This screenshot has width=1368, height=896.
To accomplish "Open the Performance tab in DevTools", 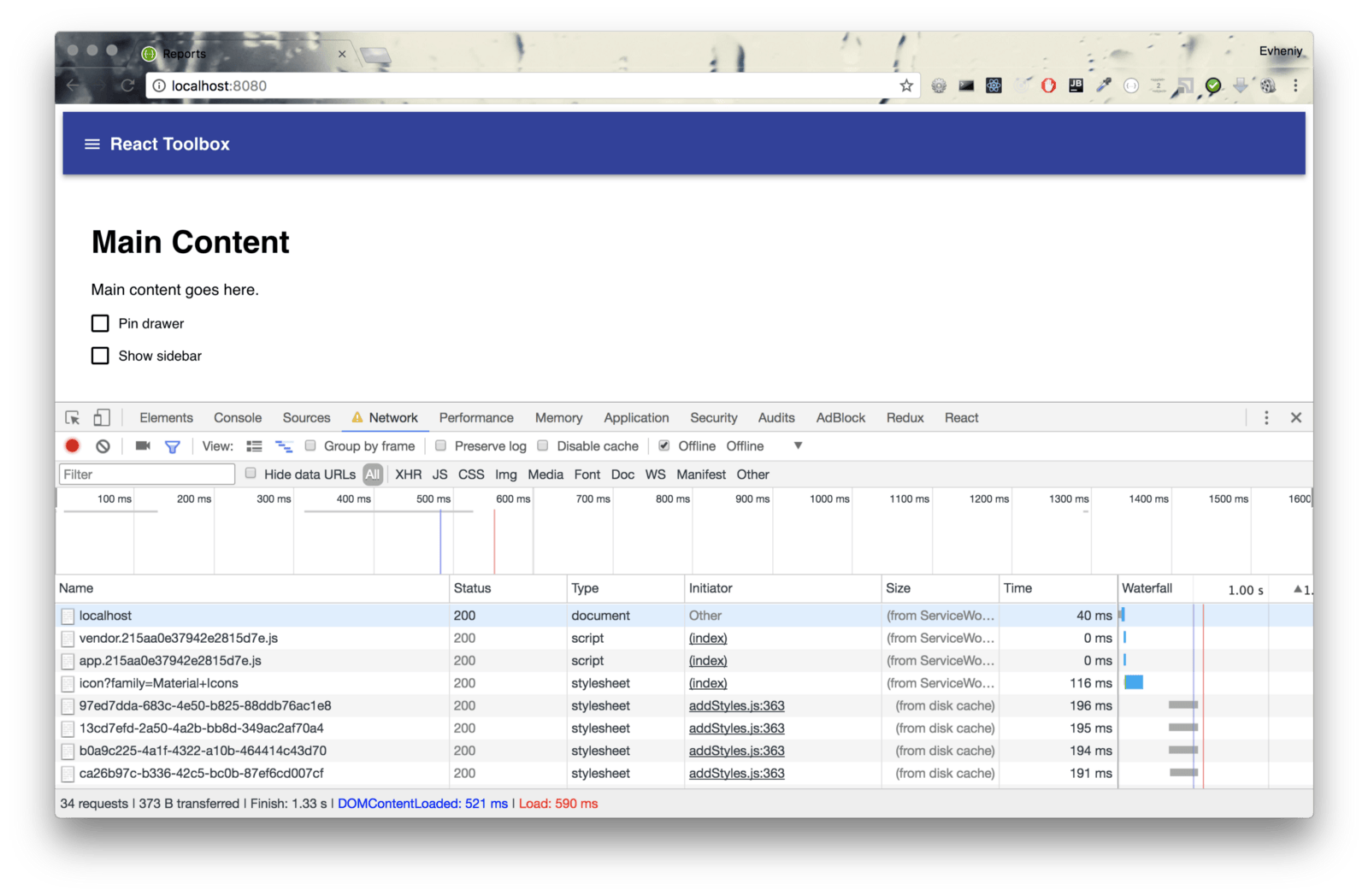I will [x=476, y=418].
